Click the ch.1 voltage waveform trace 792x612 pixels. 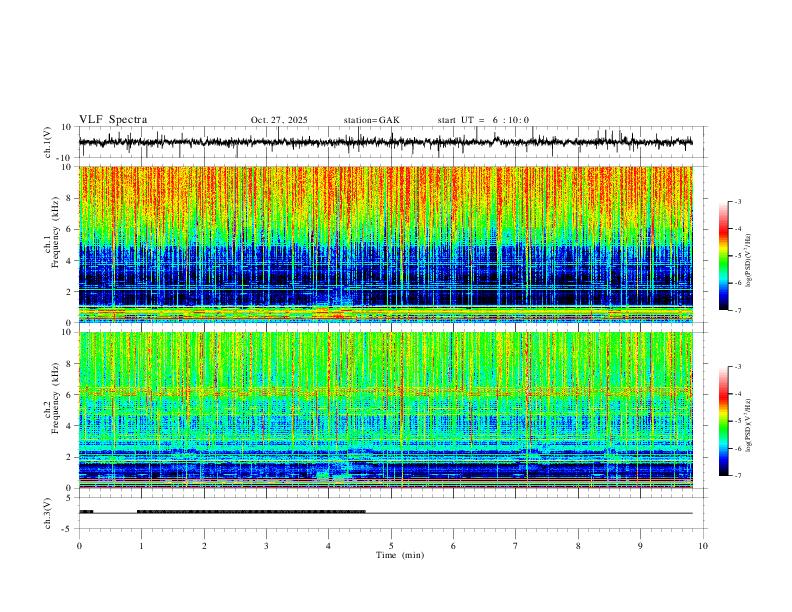tap(385, 142)
